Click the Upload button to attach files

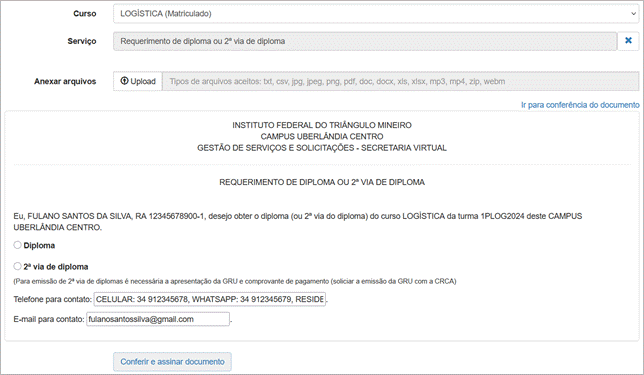138,81
